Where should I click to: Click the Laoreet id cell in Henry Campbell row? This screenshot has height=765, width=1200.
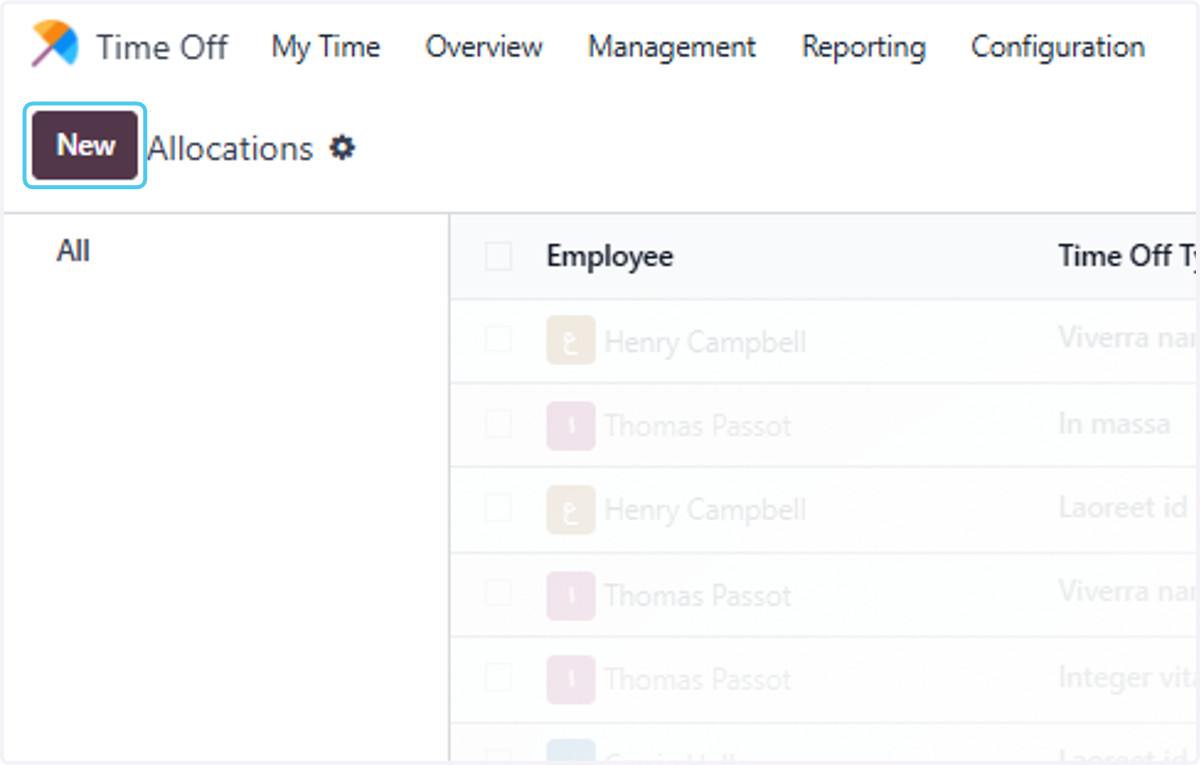pos(1123,508)
